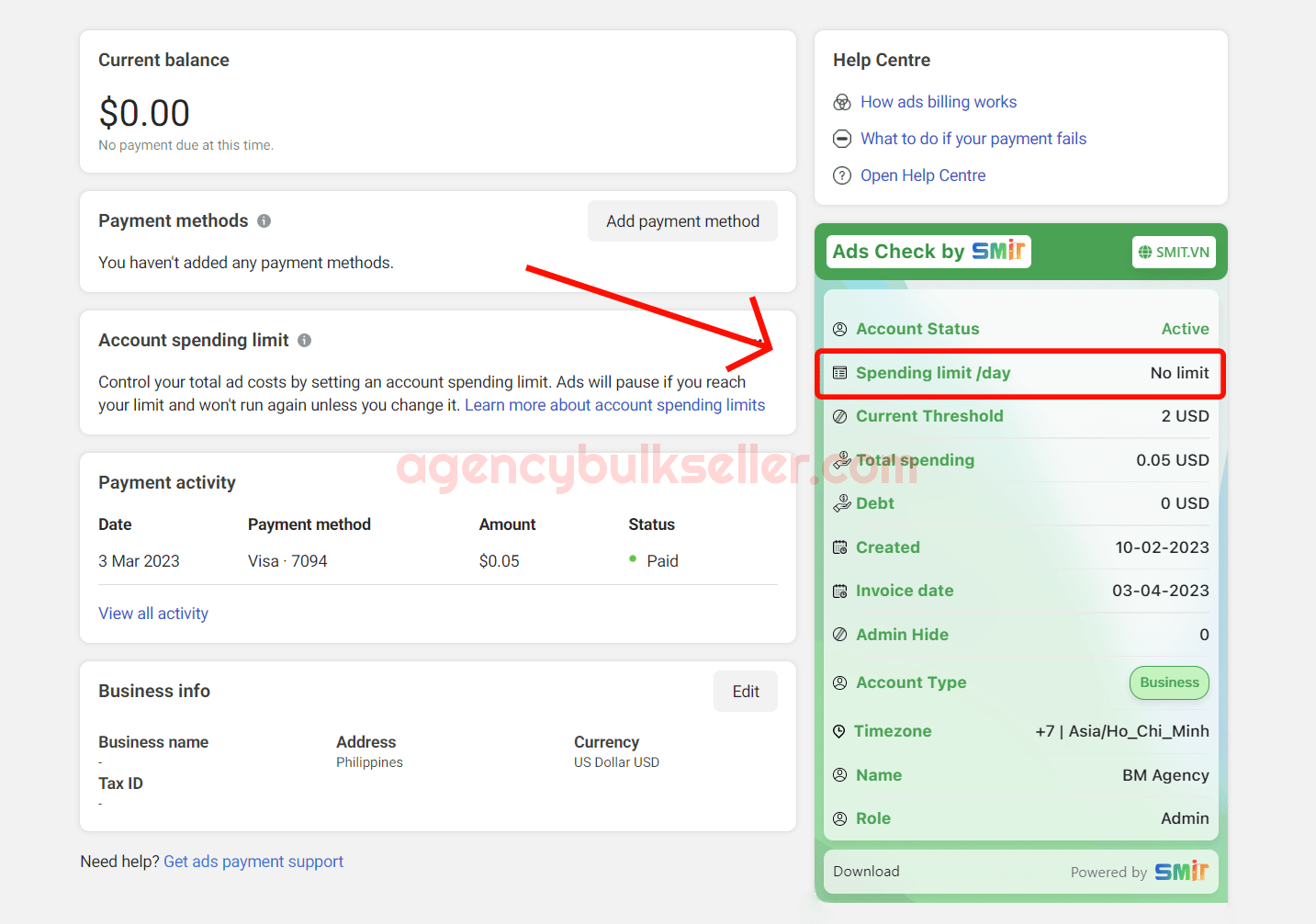Click the Timezone clock-pin icon
Screen dimensions: 1316x924
[841, 730]
